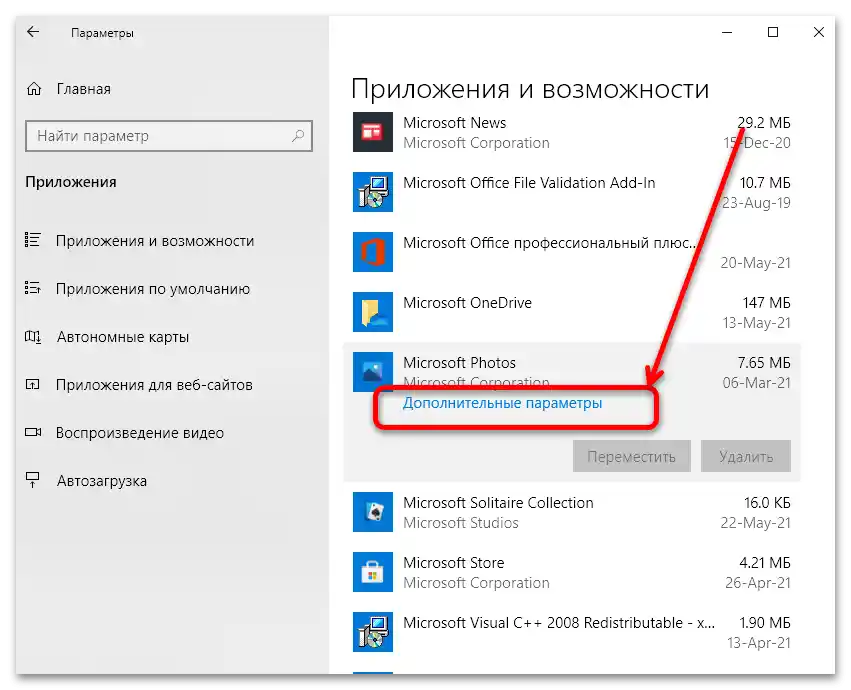The width and height of the screenshot is (851, 690).
Task: Select Microsoft Visual C++ 2008 Redistributable entry
Action: pyautogui.click(x=571, y=632)
